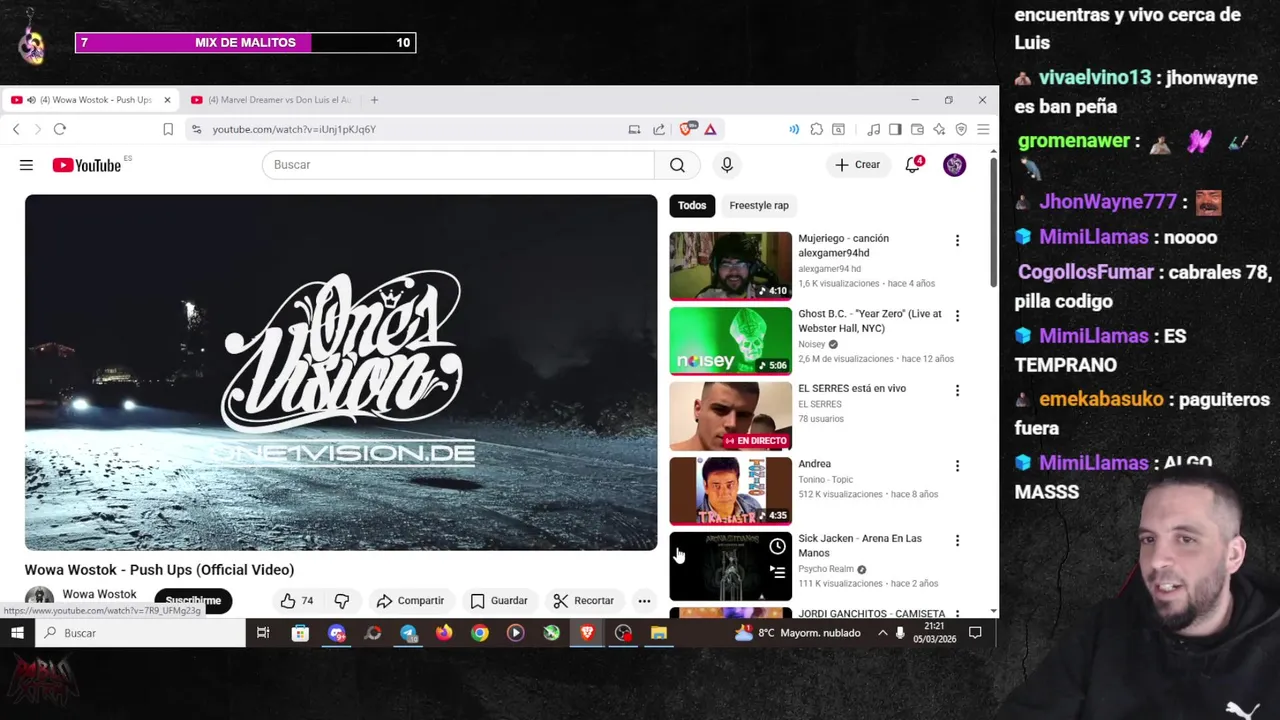1280x720 pixels.
Task: Open options for Ghost B.C. video
Action: (957, 315)
